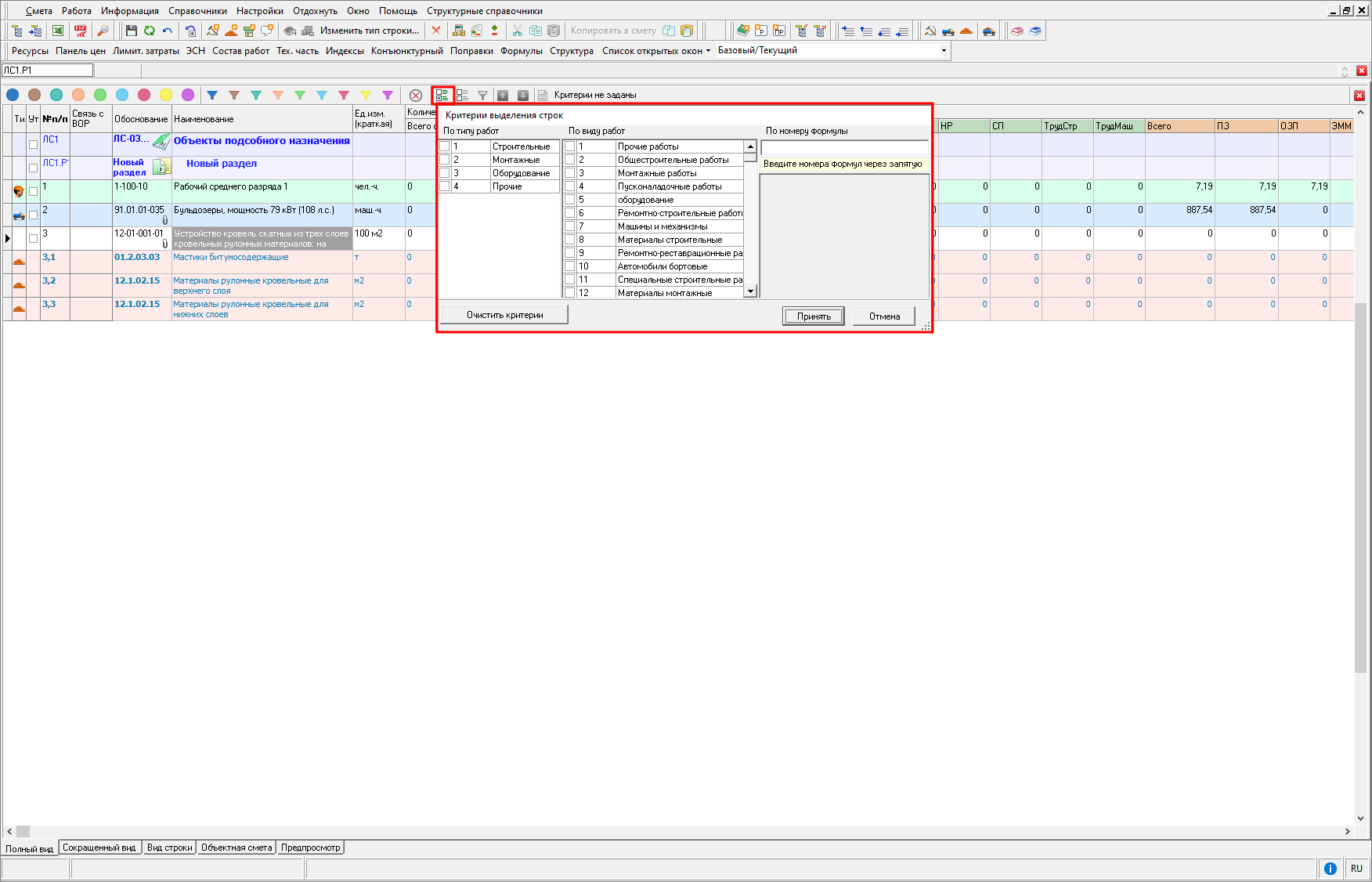Open the Справочники menu
The height and width of the screenshot is (882, 1372).
point(197,11)
